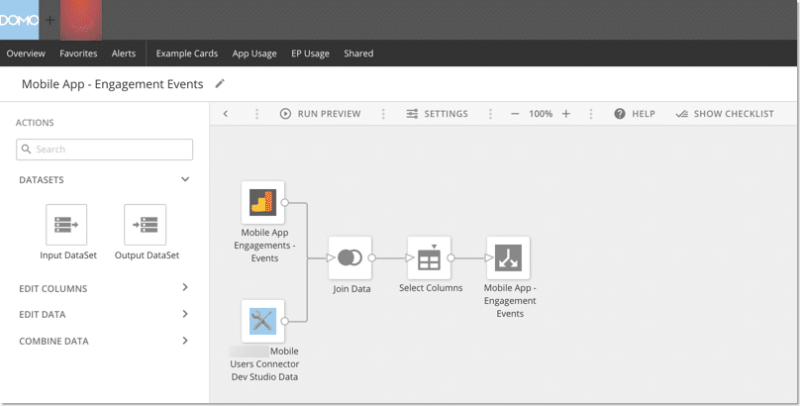The height and width of the screenshot is (406, 800).
Task: Open SETTINGS in the toolbar
Action: [446, 114]
